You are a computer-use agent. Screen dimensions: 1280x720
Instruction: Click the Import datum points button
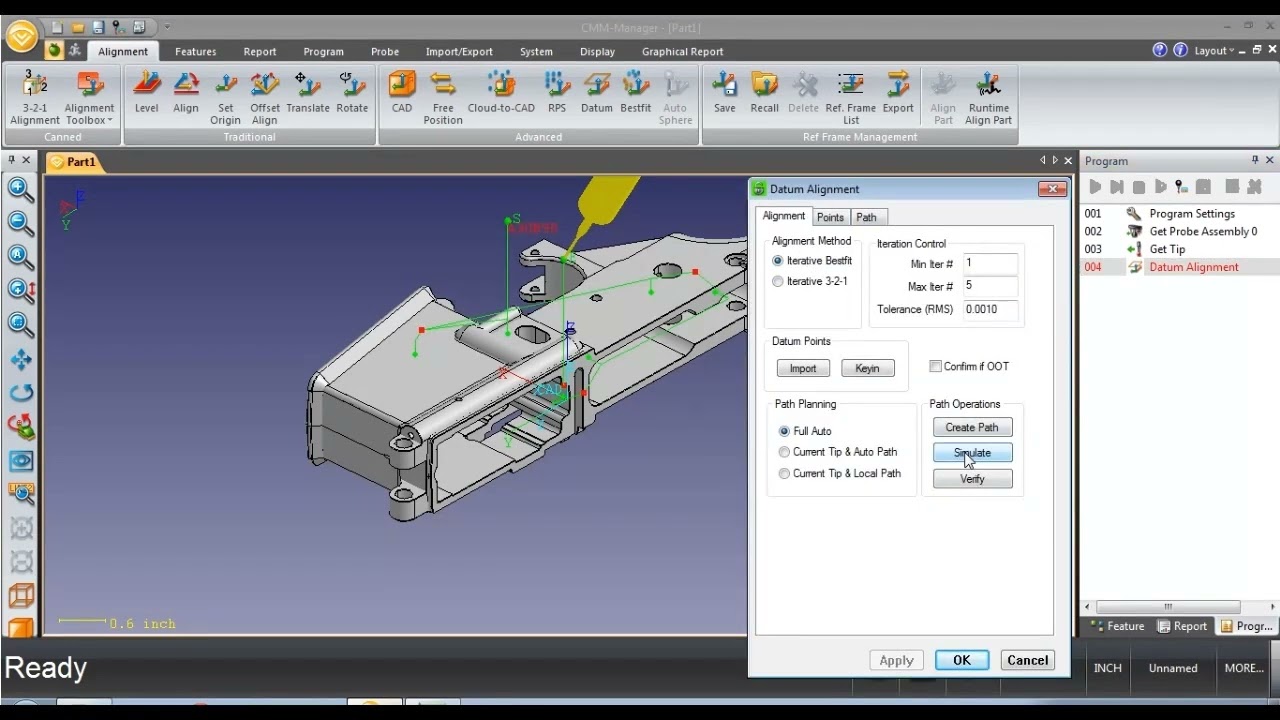click(x=803, y=368)
